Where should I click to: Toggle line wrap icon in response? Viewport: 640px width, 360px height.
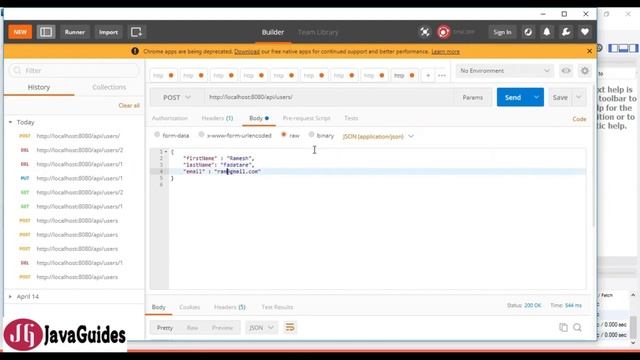tap(290, 327)
